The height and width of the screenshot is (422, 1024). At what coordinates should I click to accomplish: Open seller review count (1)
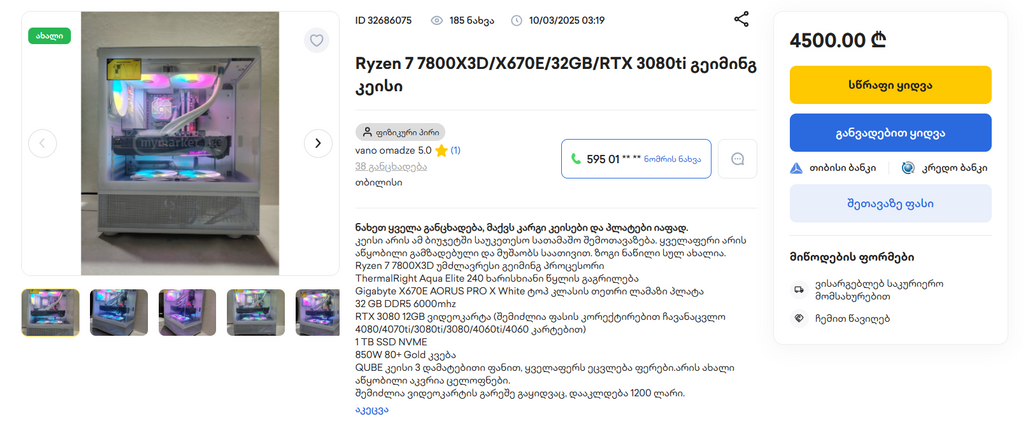click(x=455, y=150)
